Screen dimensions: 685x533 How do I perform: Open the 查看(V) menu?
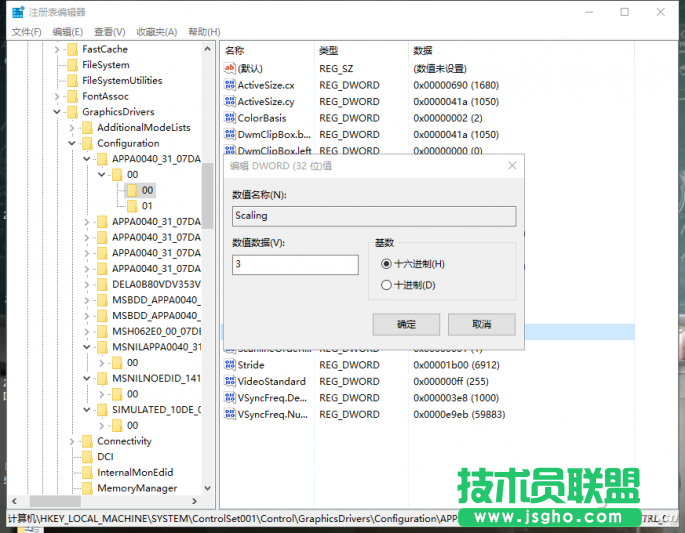(x=110, y=32)
